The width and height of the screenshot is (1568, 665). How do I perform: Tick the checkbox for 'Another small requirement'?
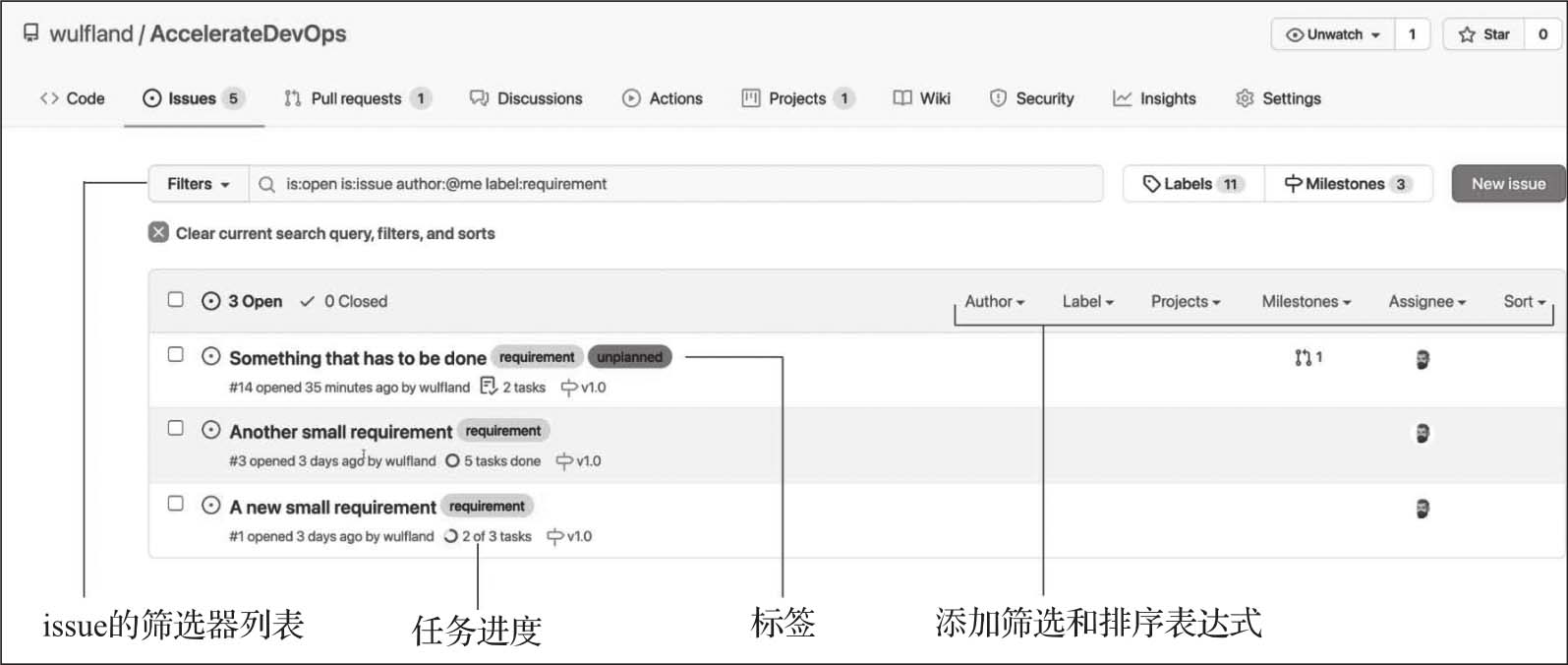pyautogui.click(x=175, y=428)
